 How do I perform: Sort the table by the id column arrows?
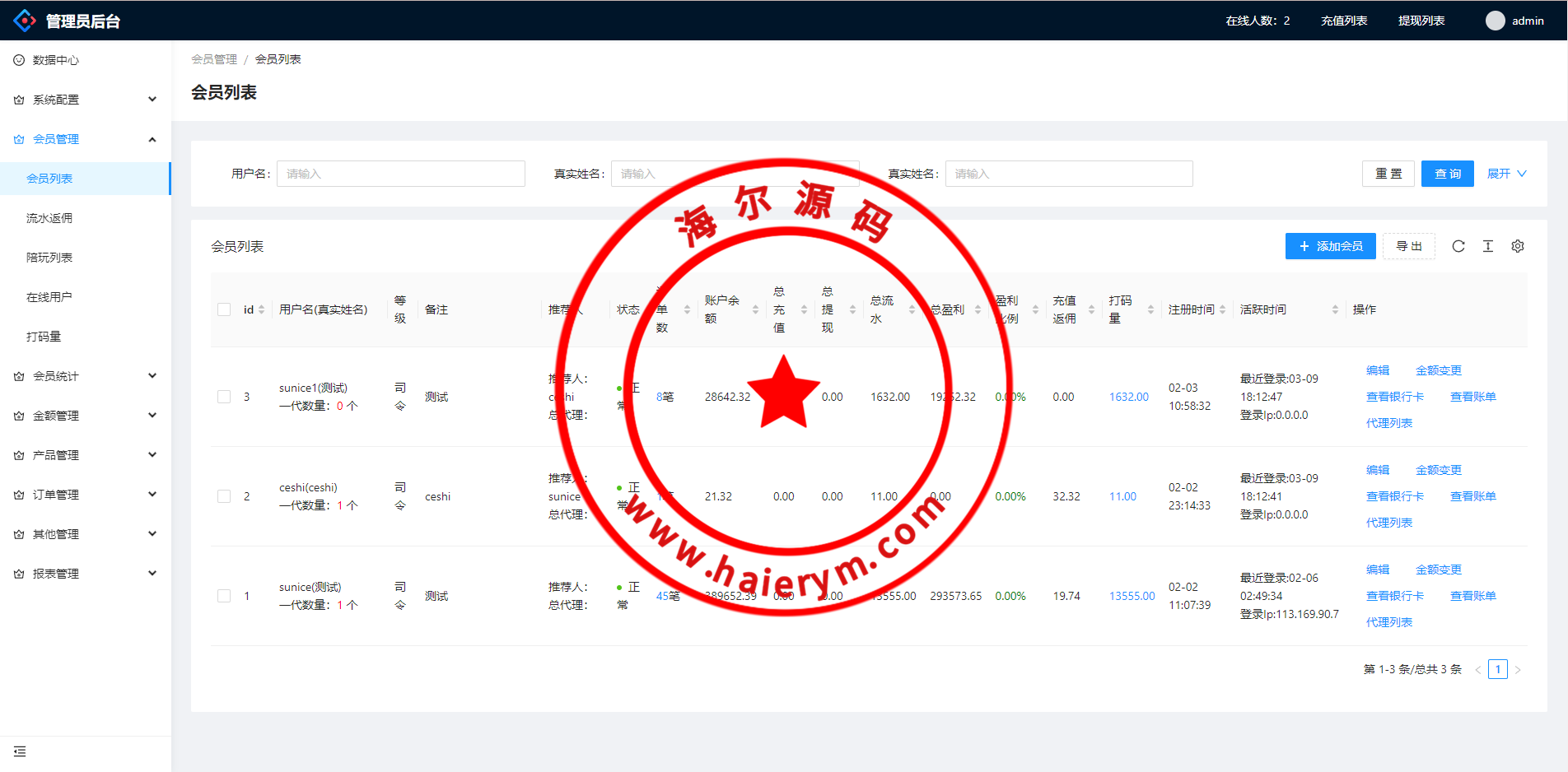click(x=262, y=309)
